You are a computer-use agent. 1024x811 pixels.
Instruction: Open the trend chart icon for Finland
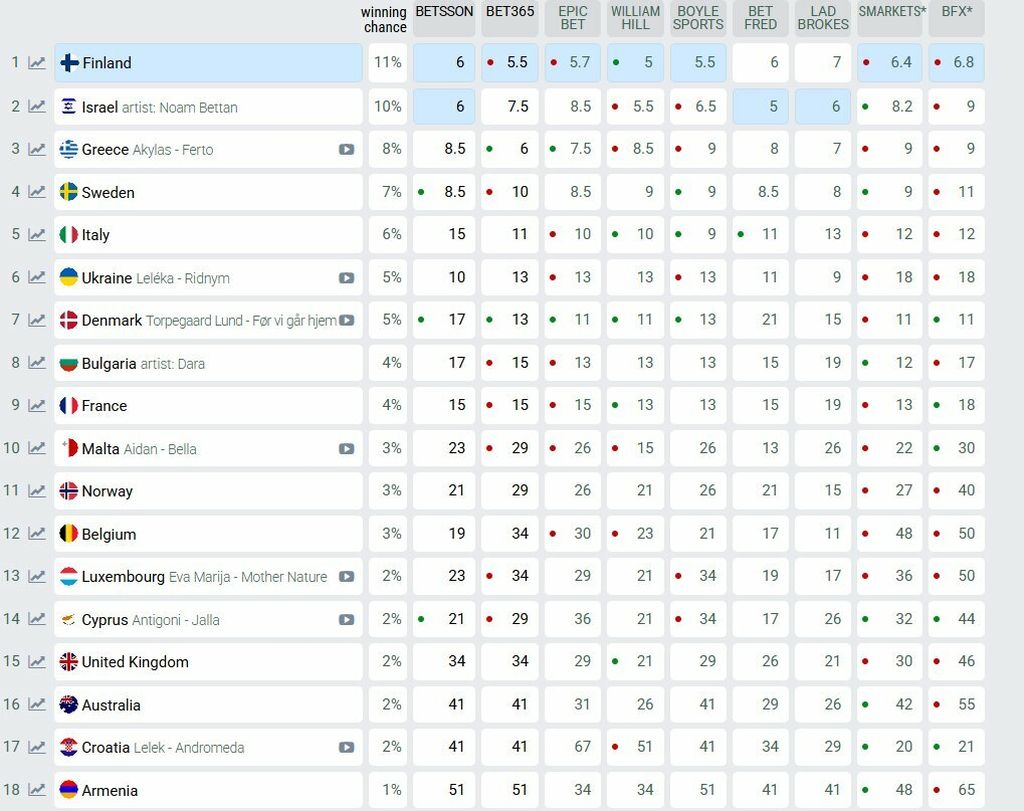point(37,63)
